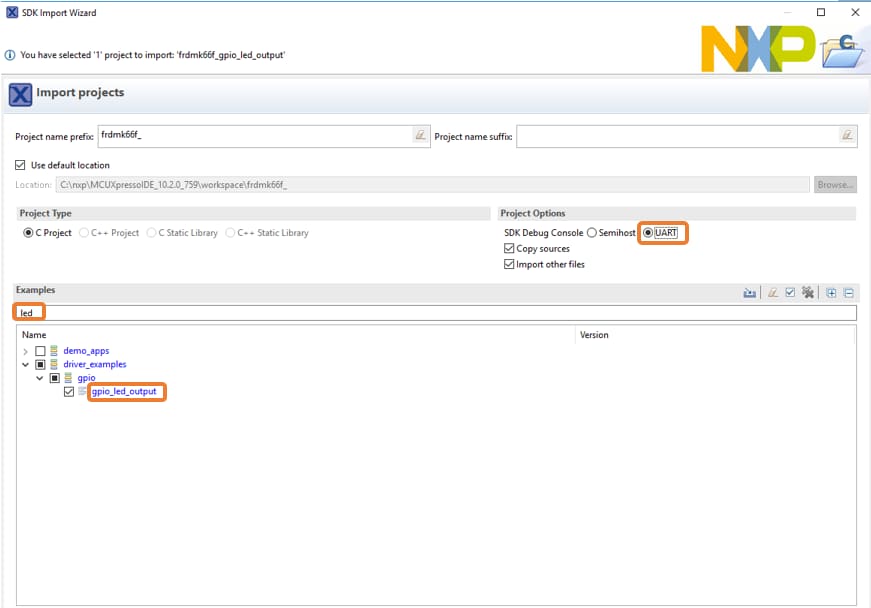
Task: Select the gpio_led_output example entry
Action: (x=124, y=392)
